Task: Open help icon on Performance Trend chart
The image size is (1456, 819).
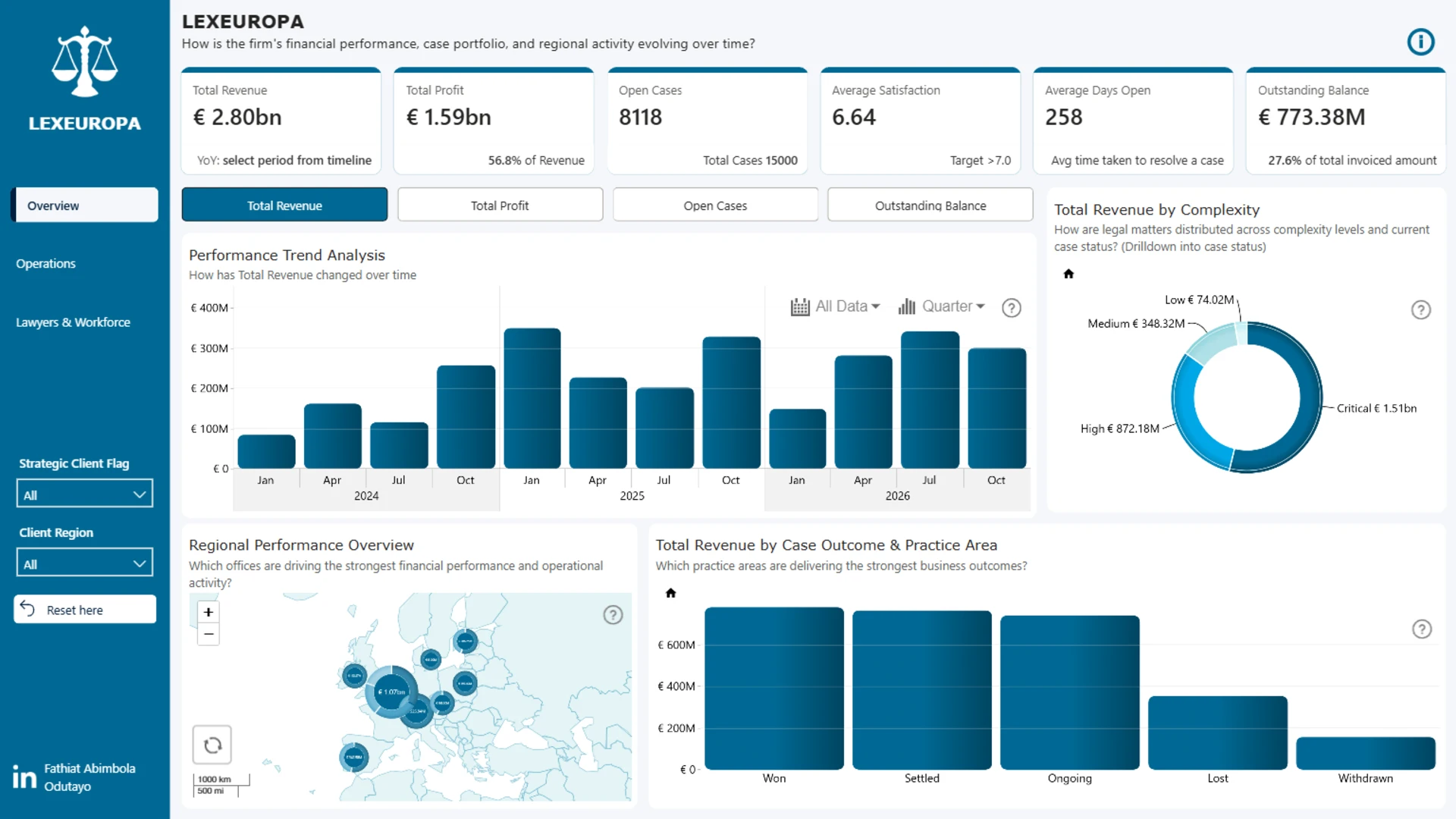Action: click(x=1012, y=308)
